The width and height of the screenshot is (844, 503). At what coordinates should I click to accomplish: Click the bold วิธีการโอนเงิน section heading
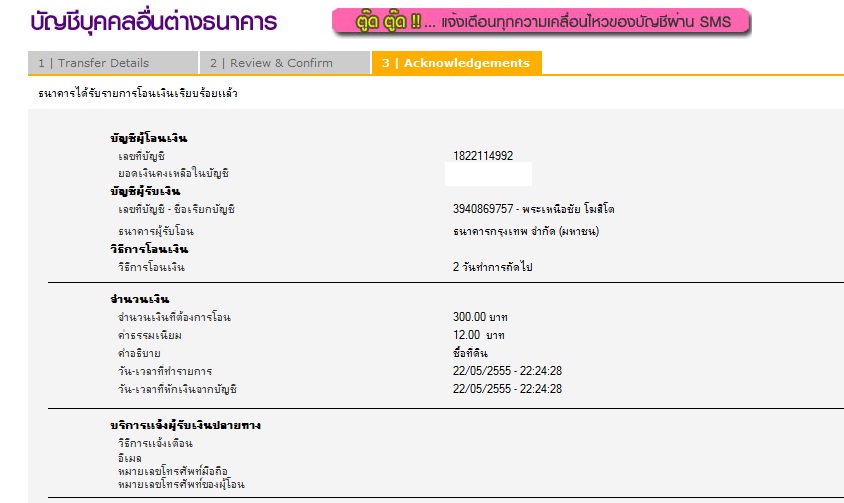pyautogui.click(x=149, y=249)
